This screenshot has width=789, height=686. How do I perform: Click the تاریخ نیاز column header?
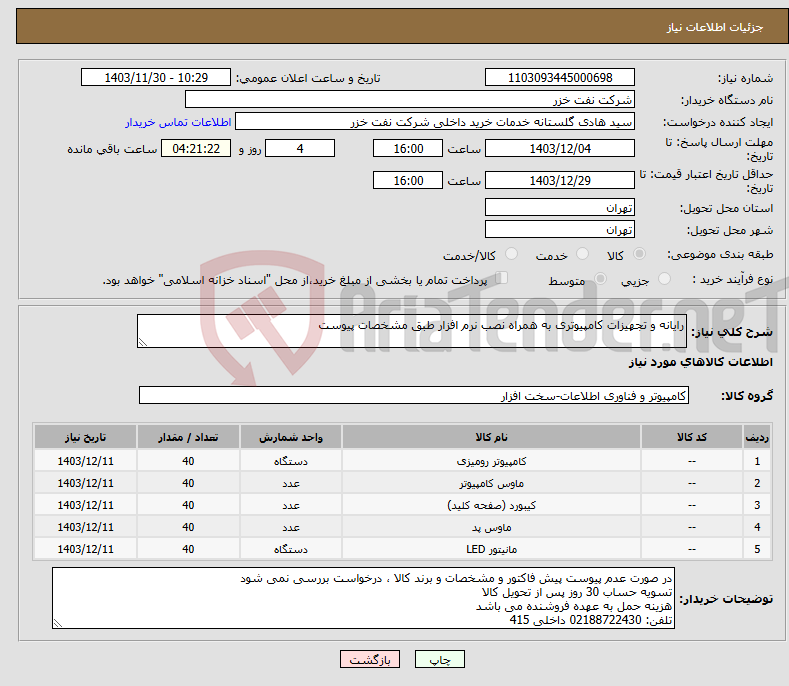(x=85, y=437)
